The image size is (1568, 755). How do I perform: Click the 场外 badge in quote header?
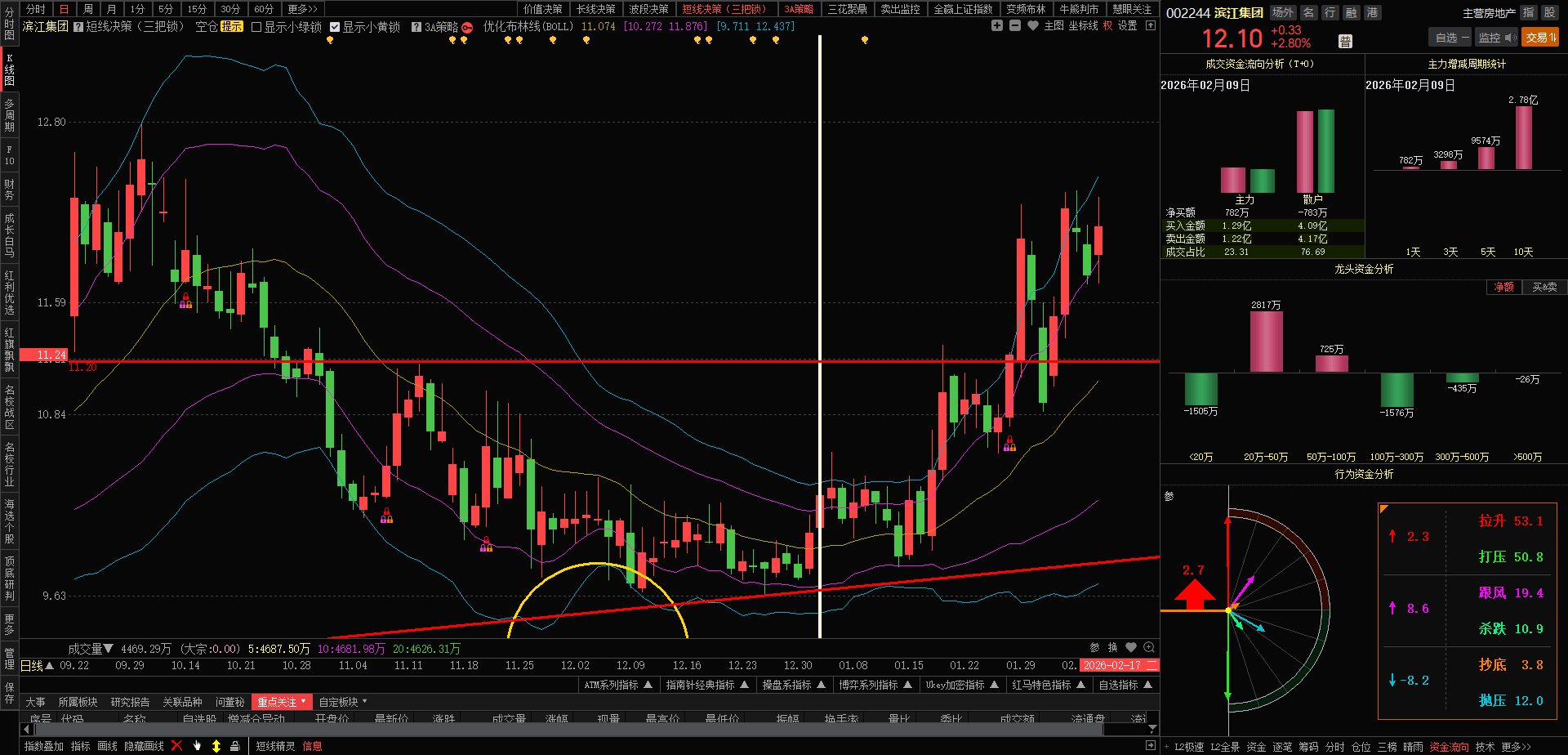point(1283,13)
